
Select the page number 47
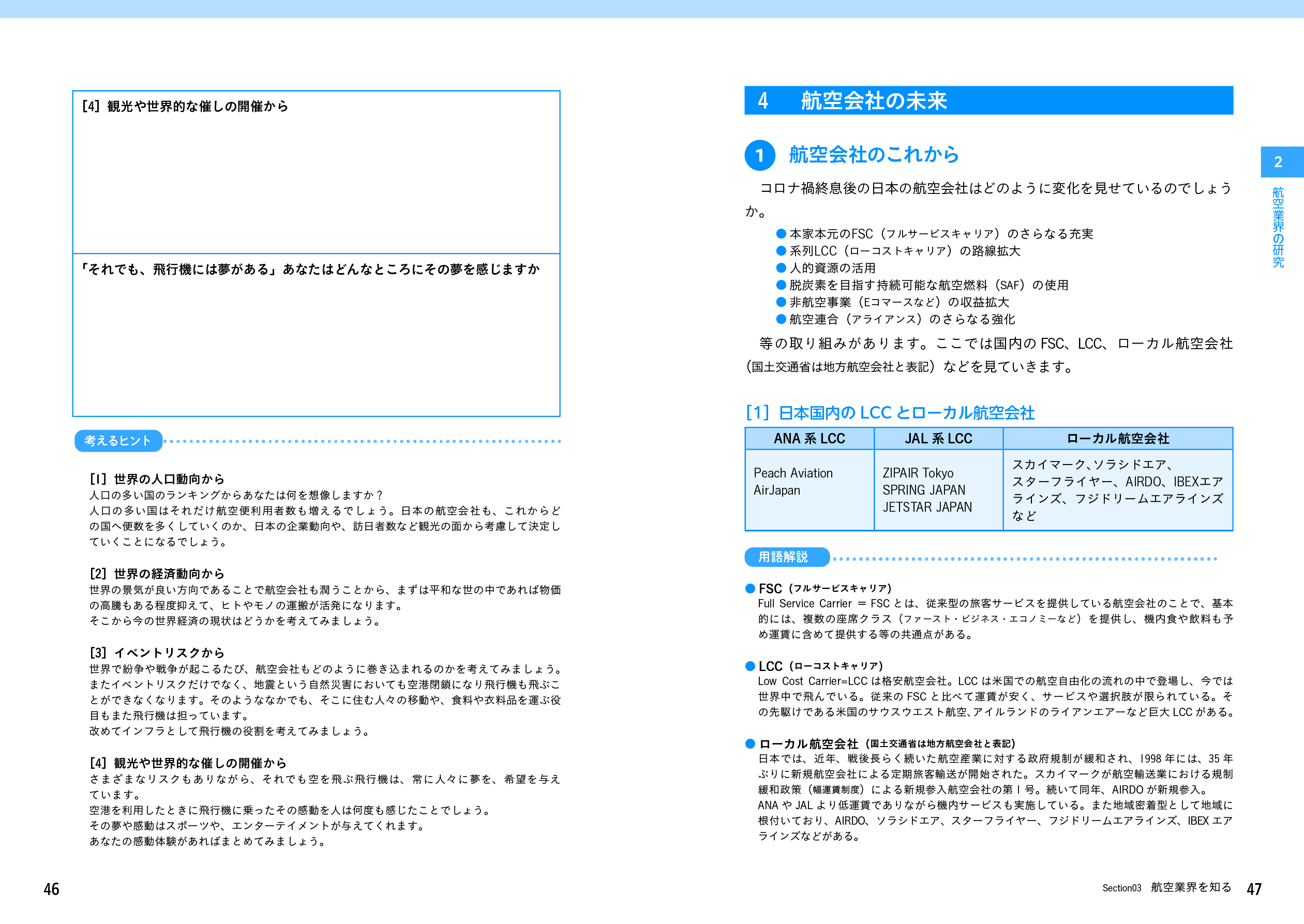click(1253, 888)
